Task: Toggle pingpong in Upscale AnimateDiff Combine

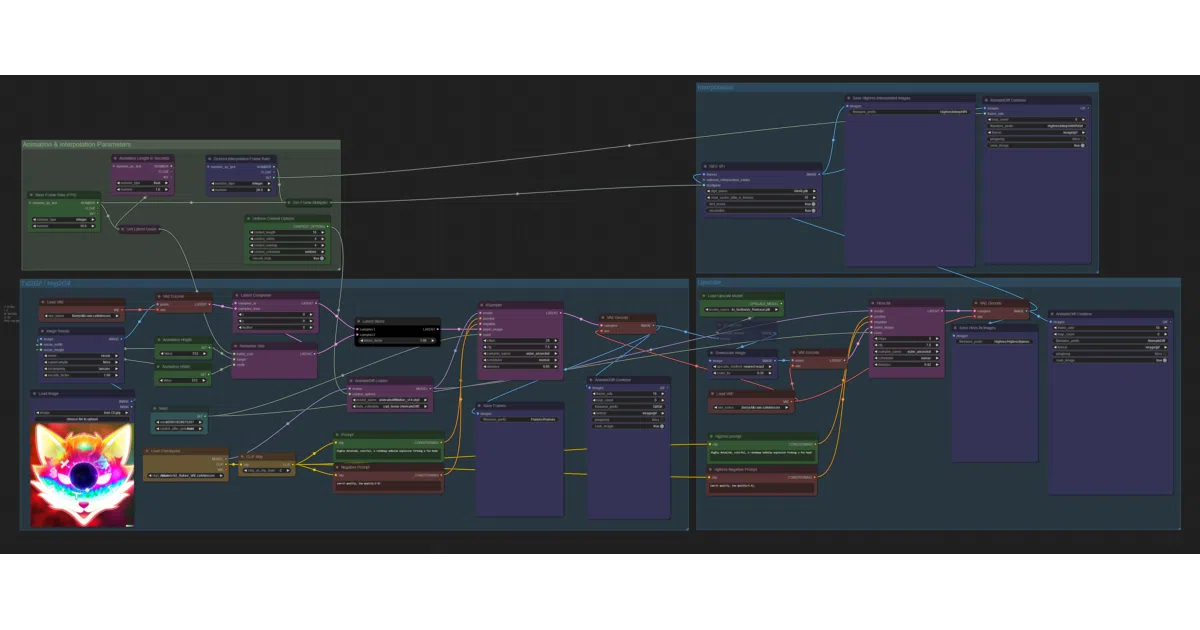Action: coord(1110,354)
